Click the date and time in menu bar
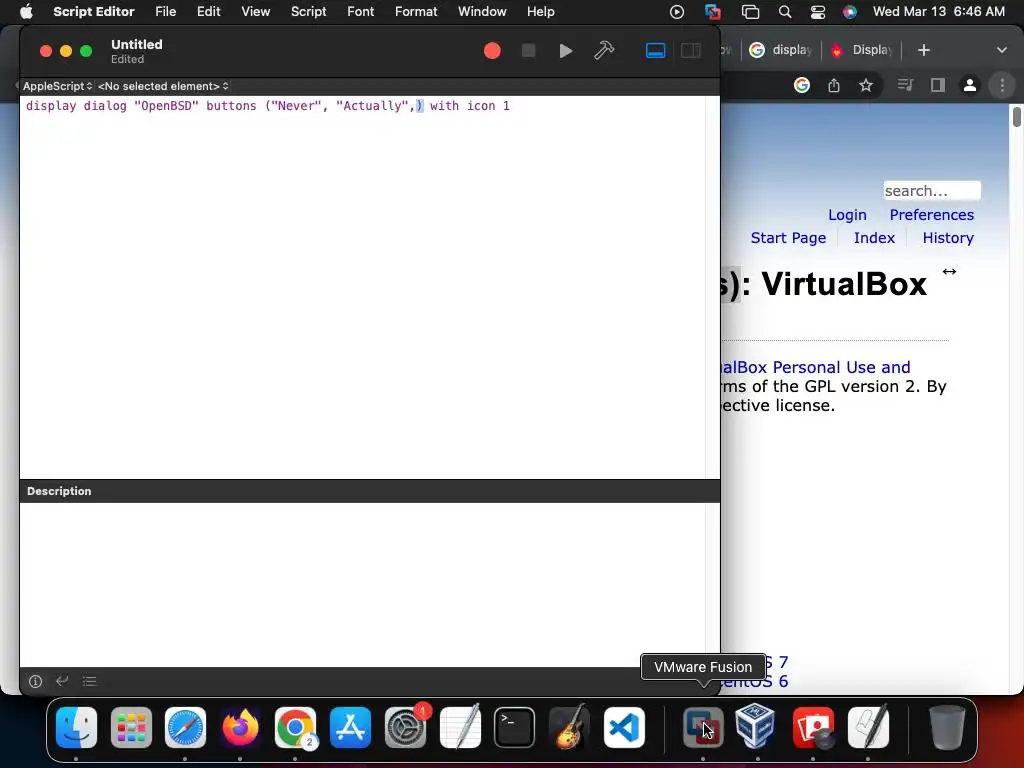Screen dimensions: 1024x768 tap(938, 12)
